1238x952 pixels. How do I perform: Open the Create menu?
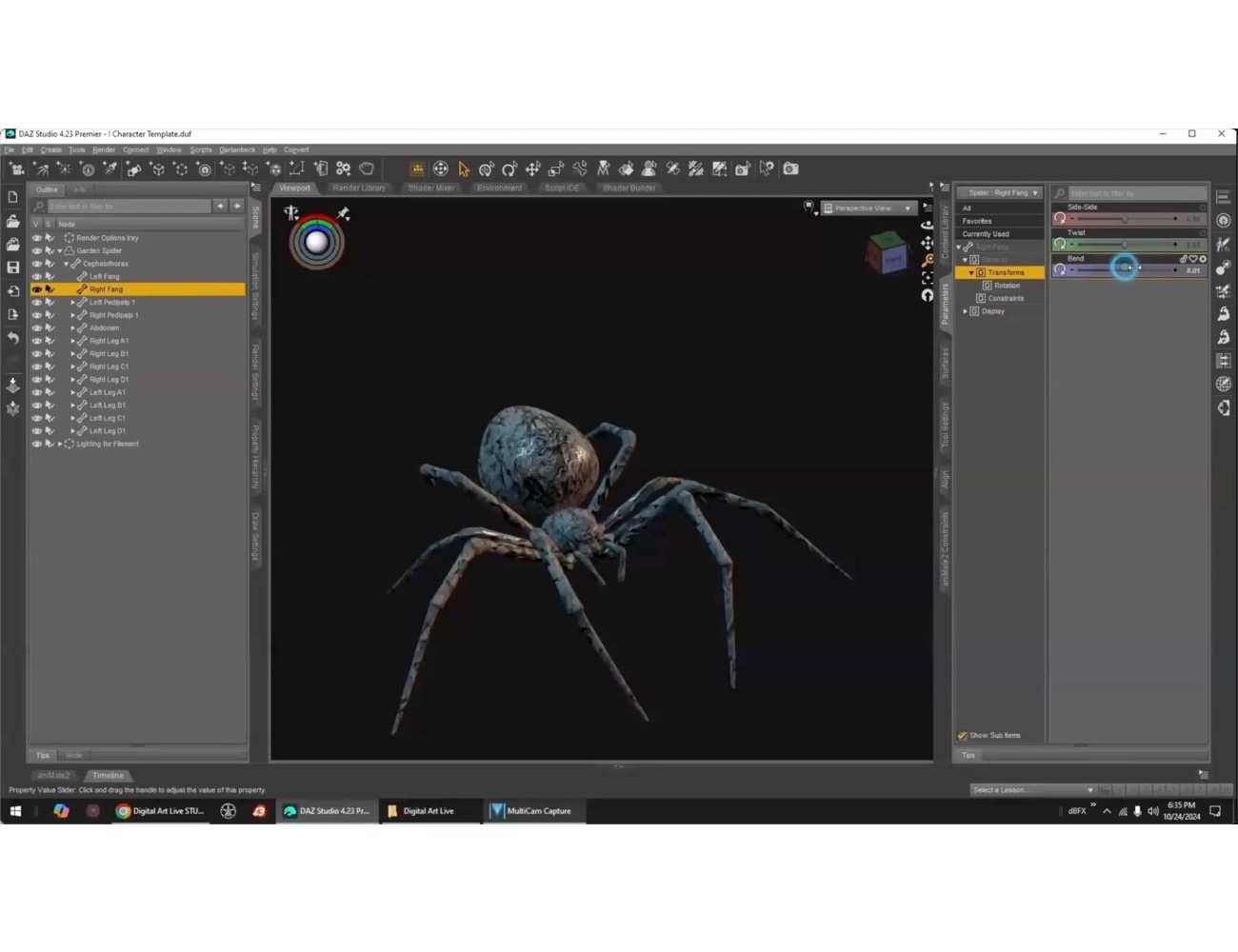pyautogui.click(x=51, y=149)
